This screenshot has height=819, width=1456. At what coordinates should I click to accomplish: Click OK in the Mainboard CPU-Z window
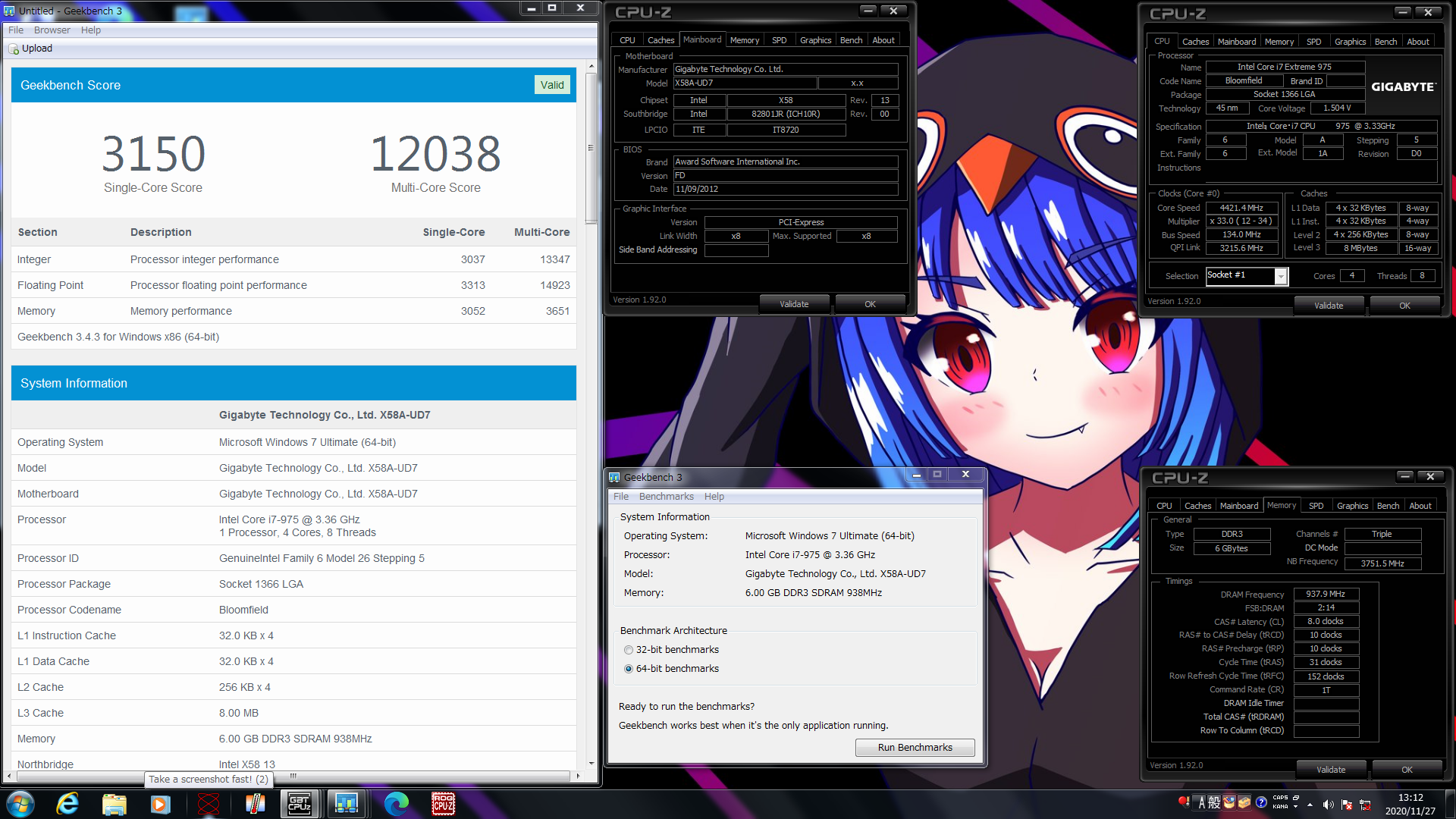pos(870,304)
